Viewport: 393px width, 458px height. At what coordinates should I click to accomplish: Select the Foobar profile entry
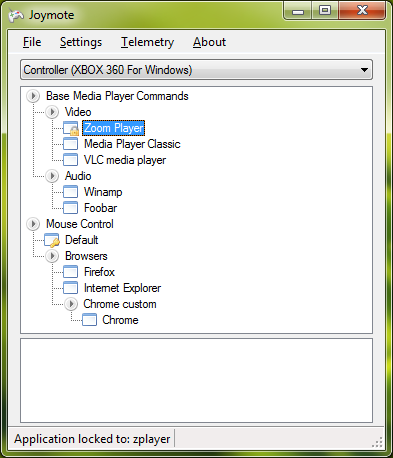(100, 208)
